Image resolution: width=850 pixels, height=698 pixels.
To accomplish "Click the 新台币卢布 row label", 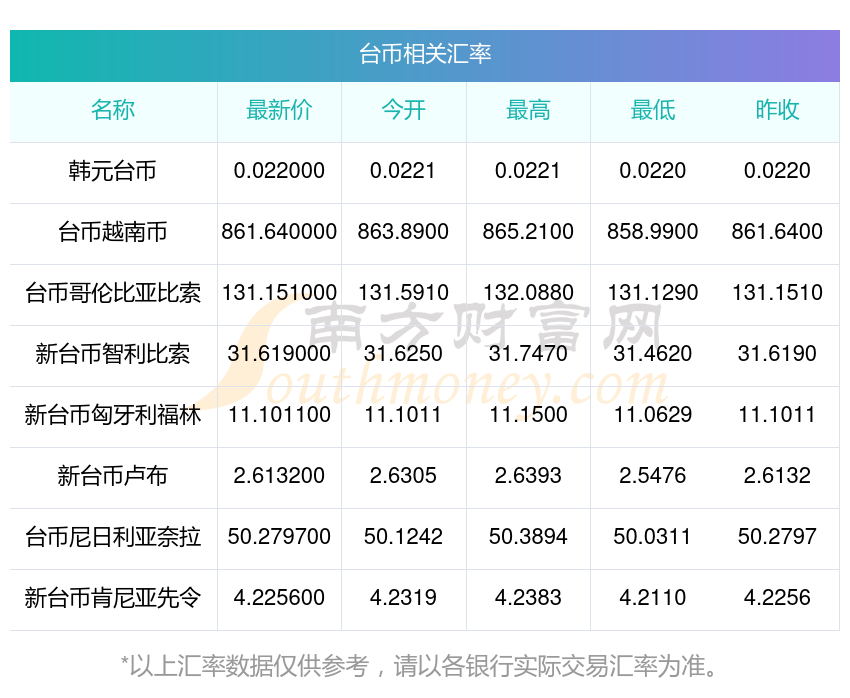I will pos(113,476).
